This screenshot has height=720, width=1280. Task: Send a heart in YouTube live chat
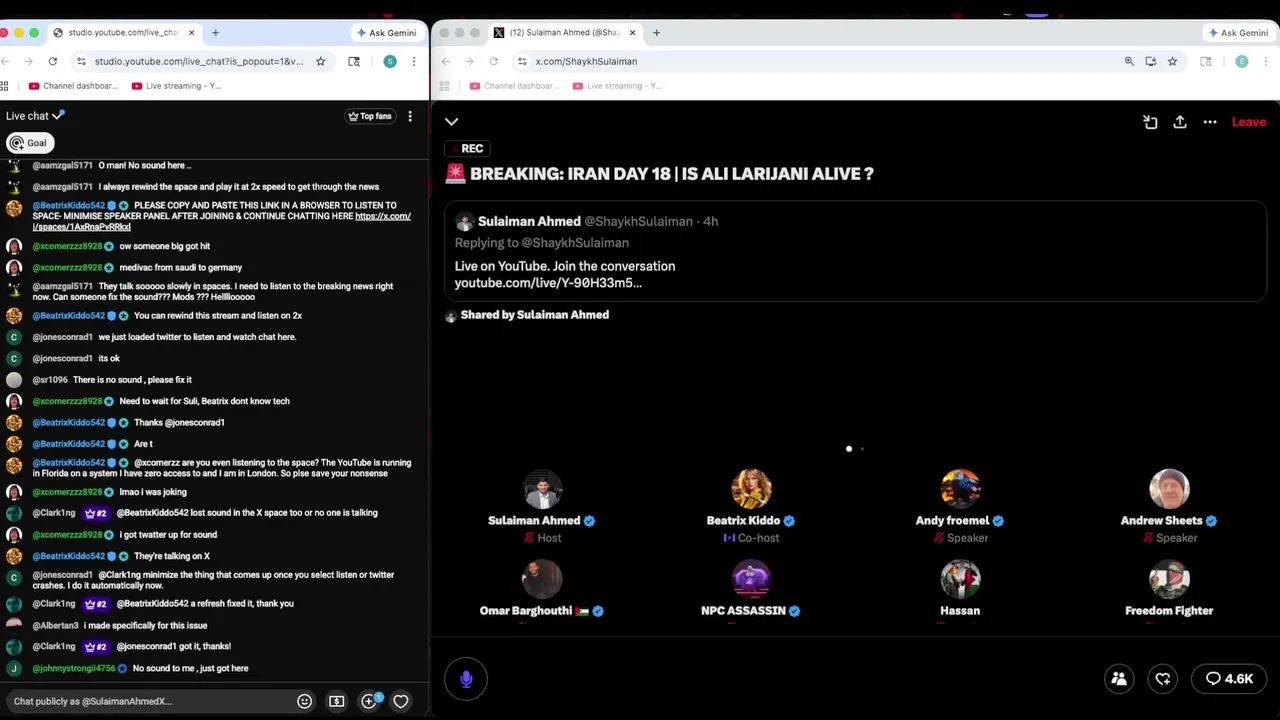[401, 701]
